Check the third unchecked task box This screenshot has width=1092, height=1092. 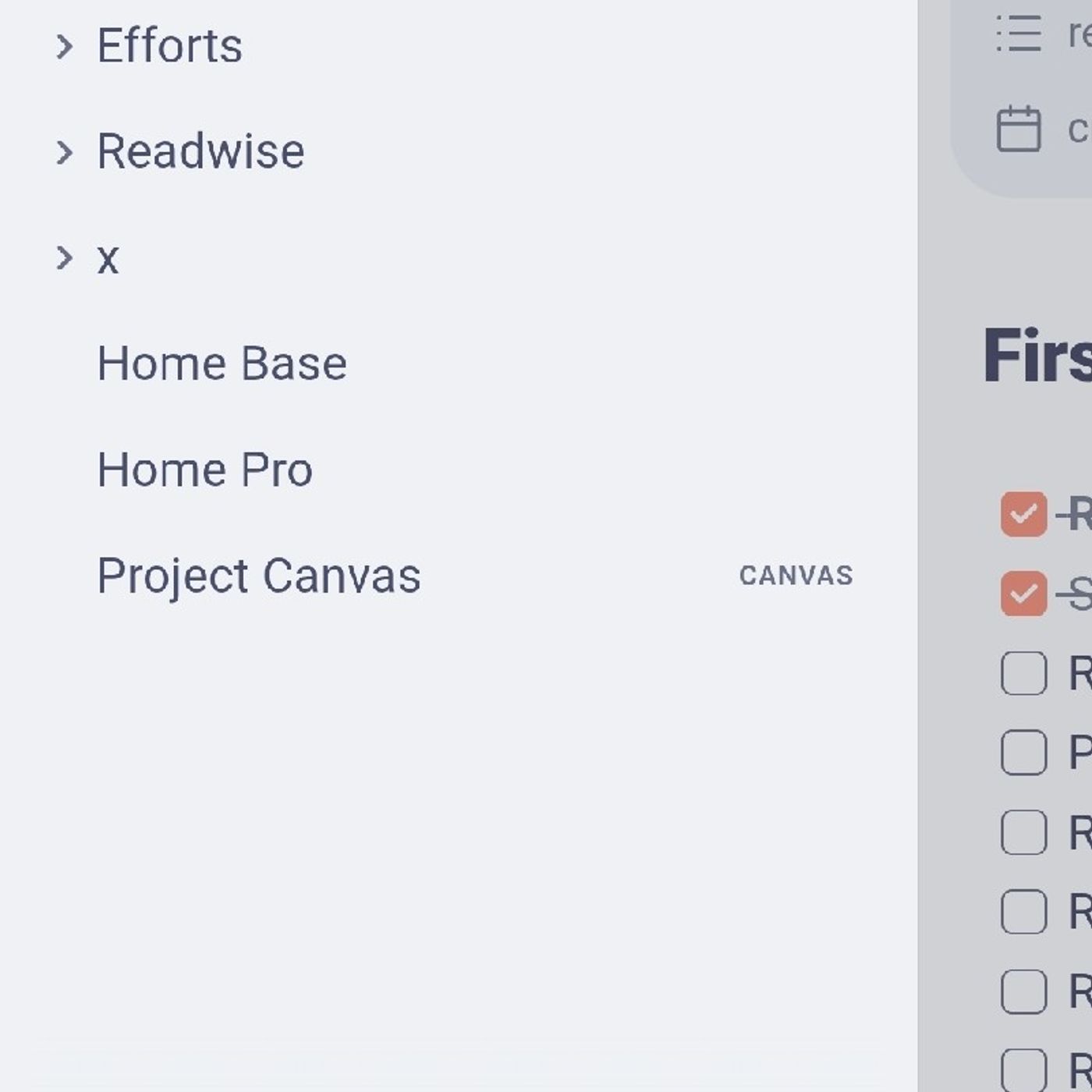[x=1023, y=832]
